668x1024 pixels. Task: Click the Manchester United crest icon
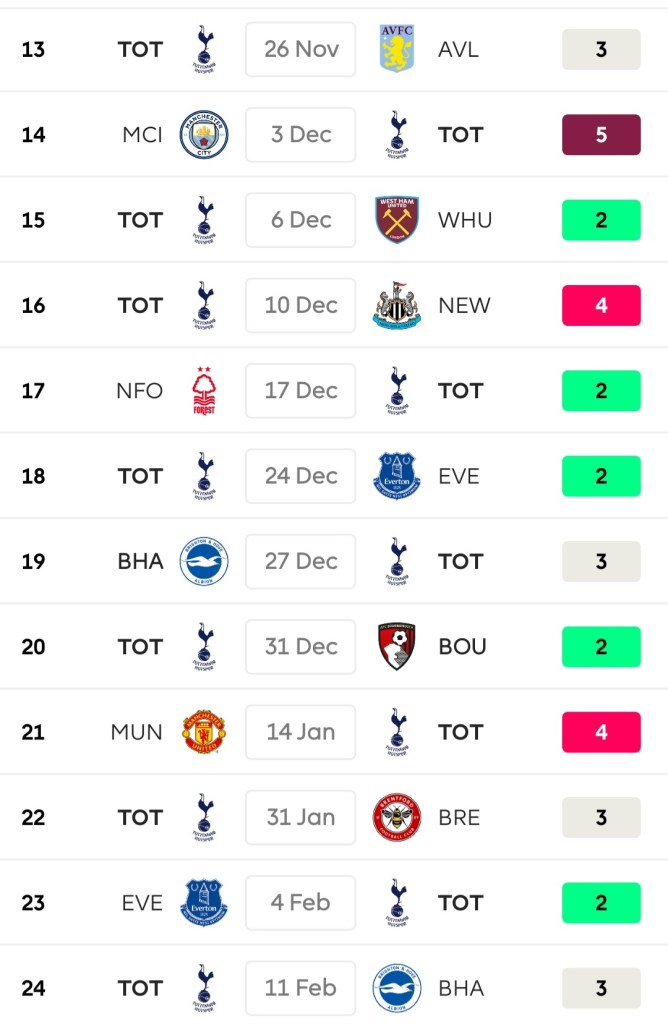coord(204,732)
